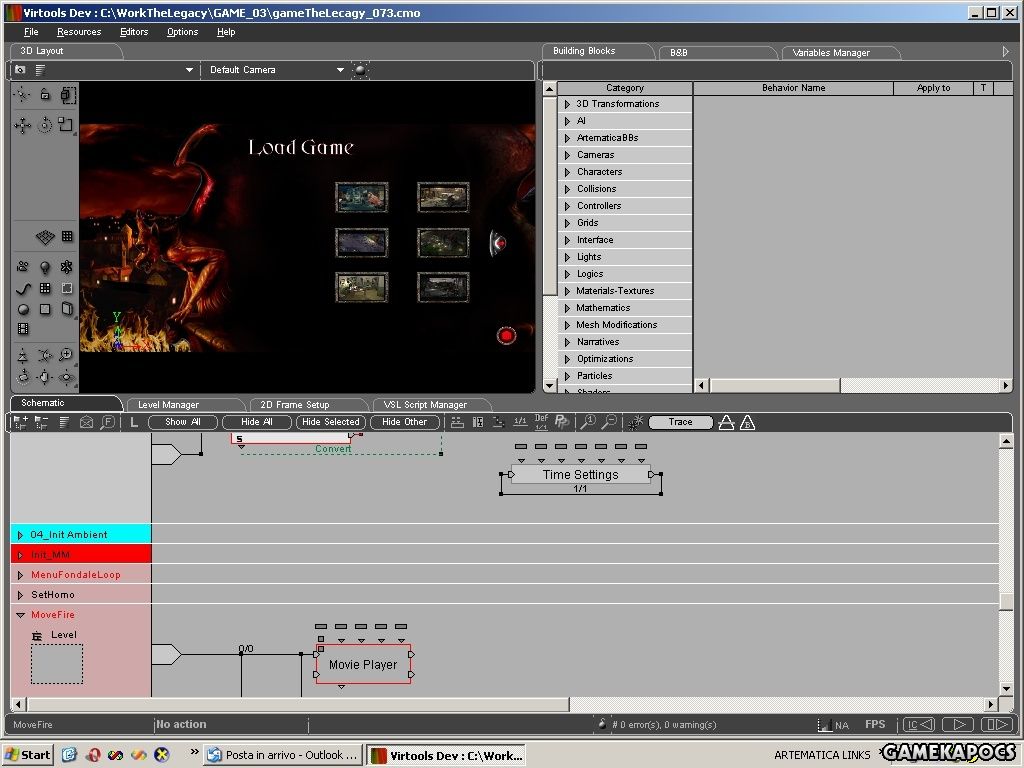Open the Variables Manager tab
Screen dimensions: 1024x768
pyautogui.click(x=831, y=53)
